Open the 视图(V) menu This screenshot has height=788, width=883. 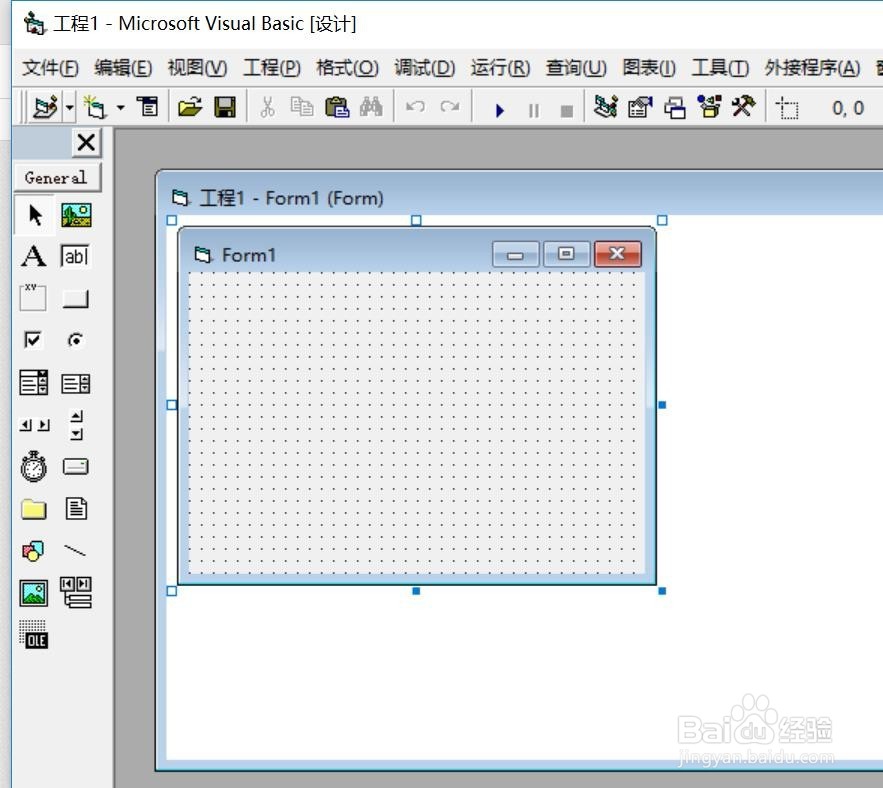(197, 68)
